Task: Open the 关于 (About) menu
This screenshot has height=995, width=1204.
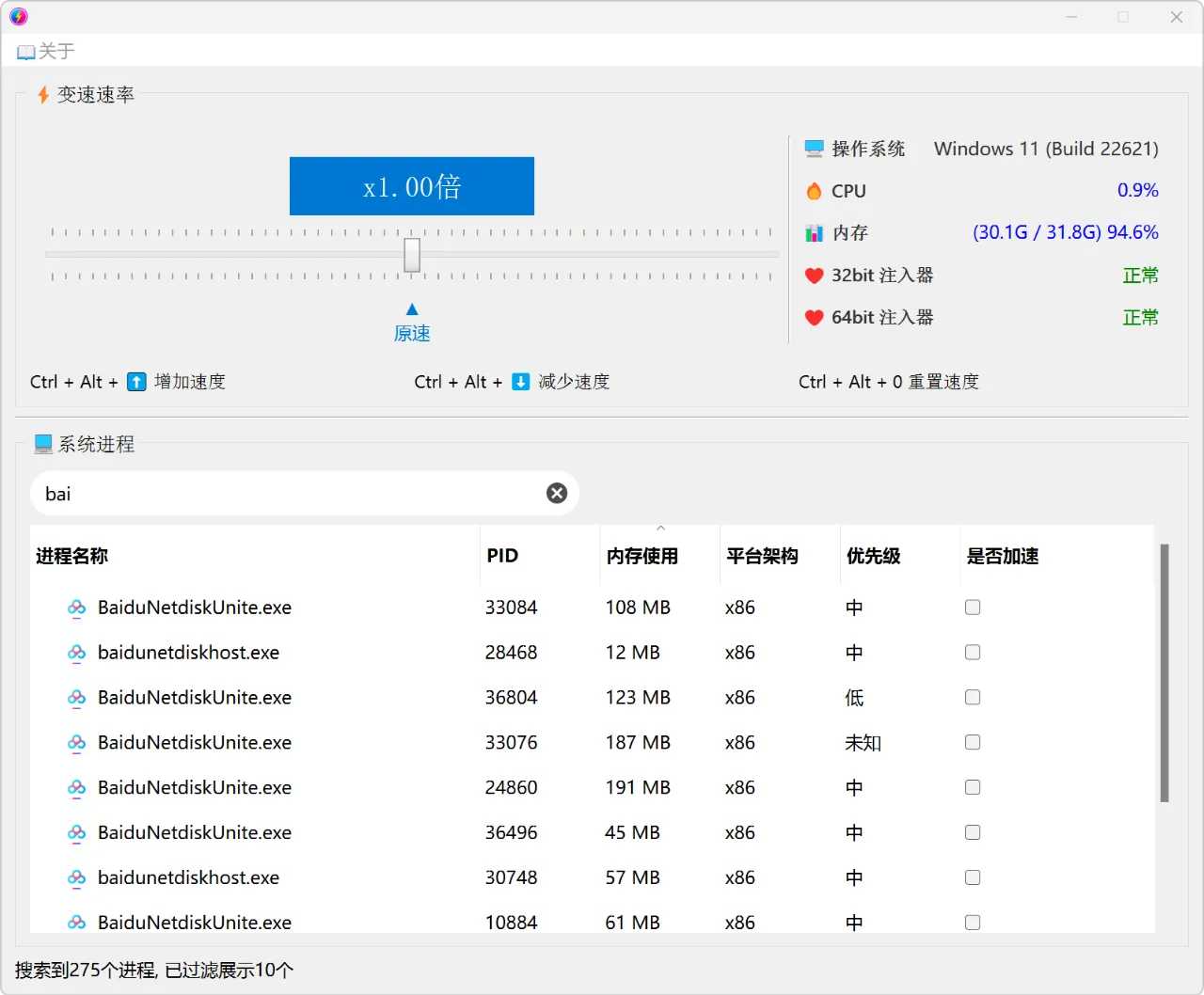Action: [x=47, y=52]
